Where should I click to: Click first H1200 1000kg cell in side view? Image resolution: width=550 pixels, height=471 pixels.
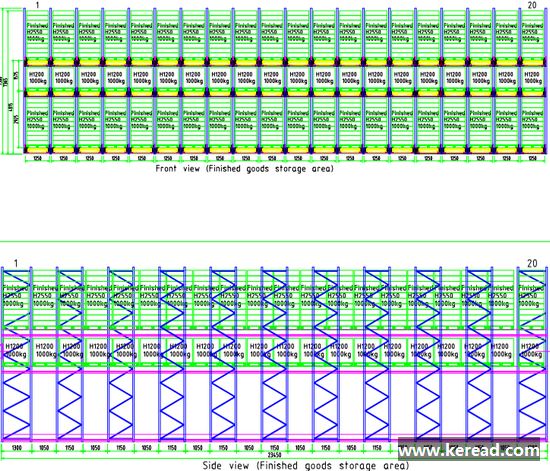pos(16,350)
